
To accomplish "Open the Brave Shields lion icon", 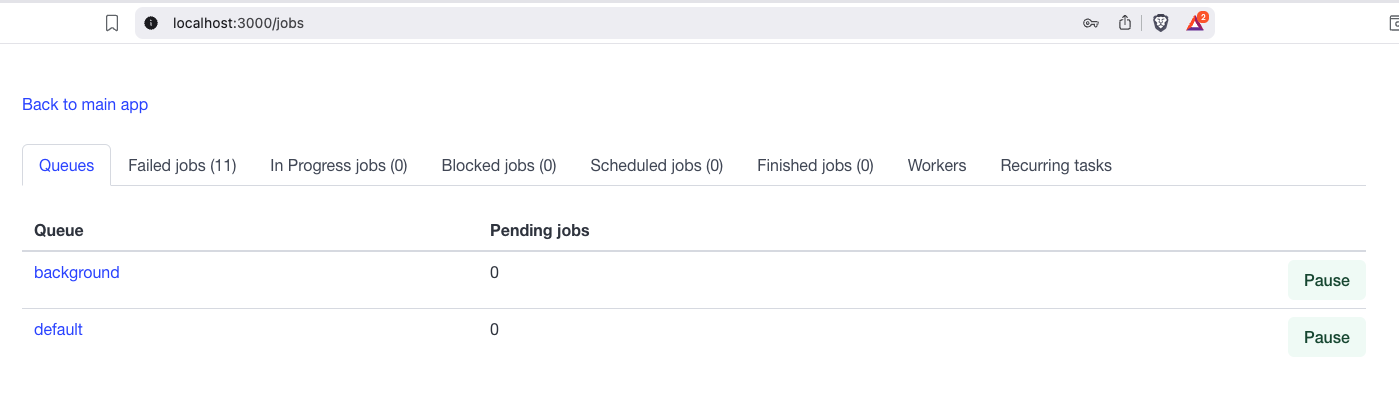I will pos(1160,23).
